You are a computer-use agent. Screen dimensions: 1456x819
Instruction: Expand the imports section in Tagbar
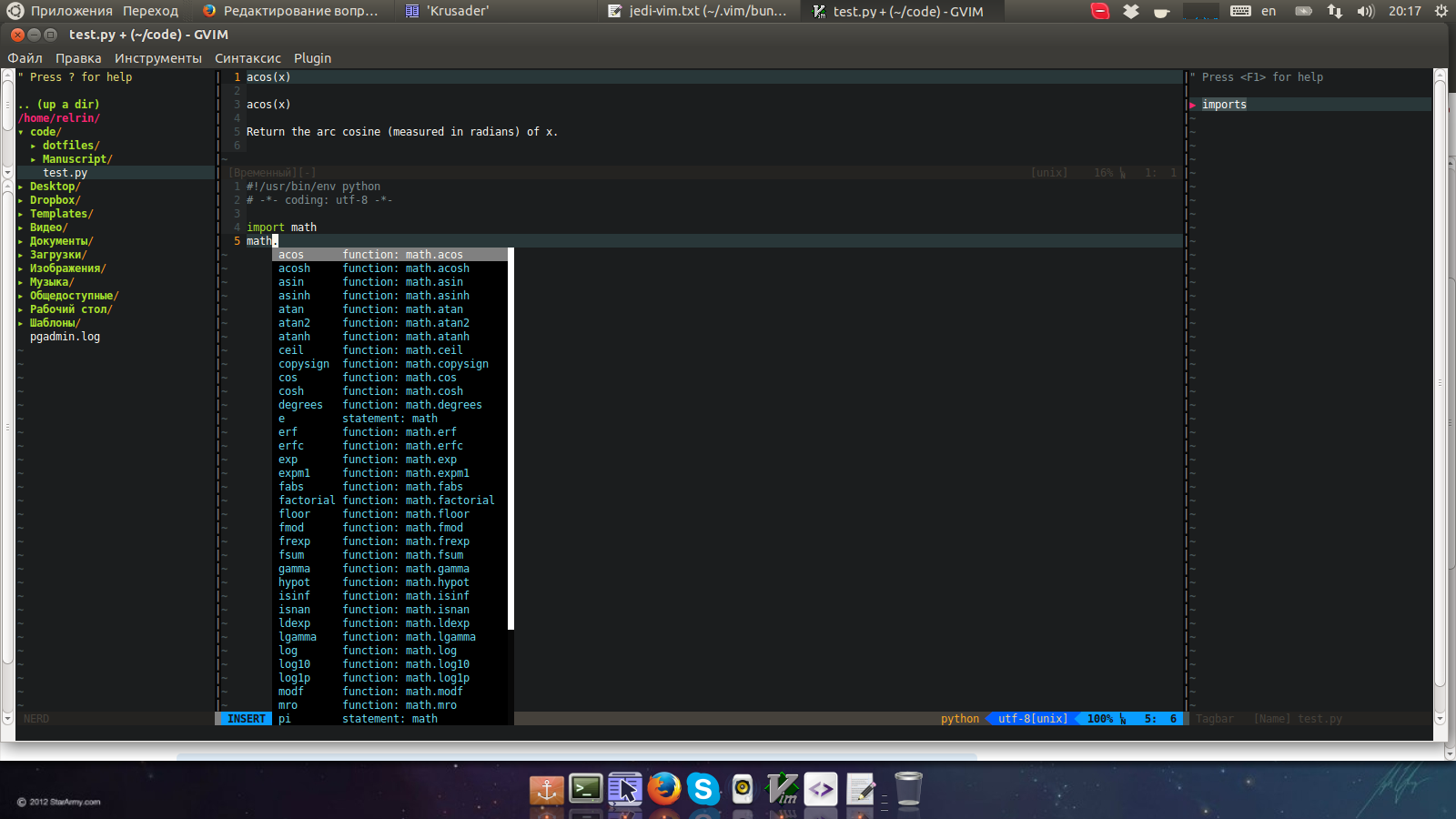1193,105
